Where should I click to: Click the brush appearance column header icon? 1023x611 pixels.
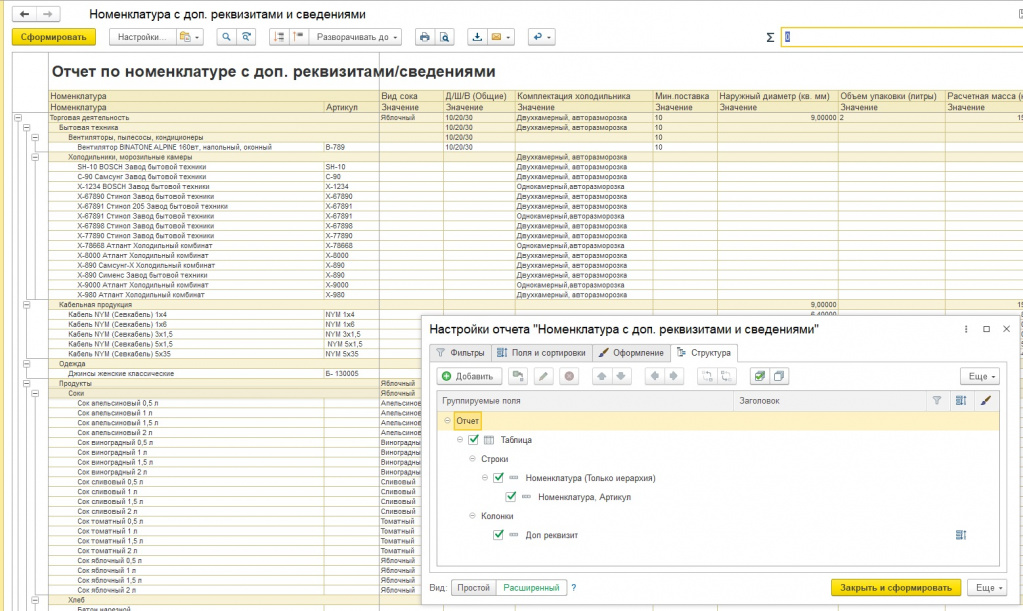(986, 401)
